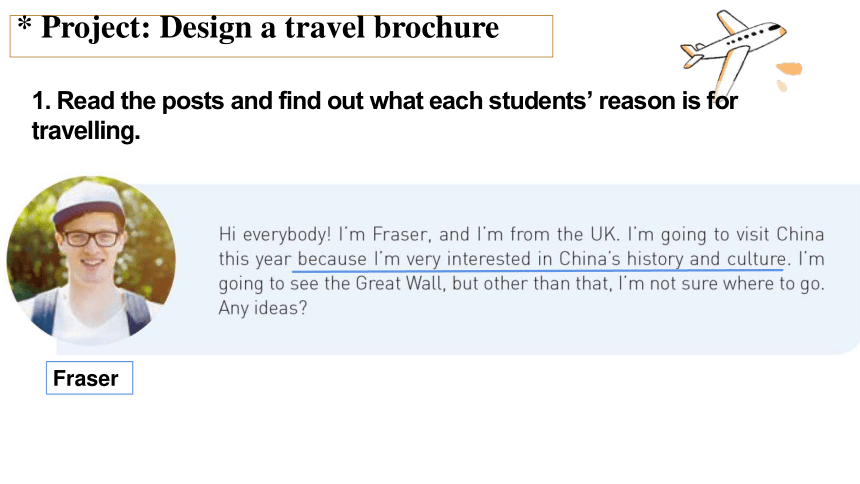Click the asterisk before Project title
This screenshot has width=860, height=484.
pos(24,25)
